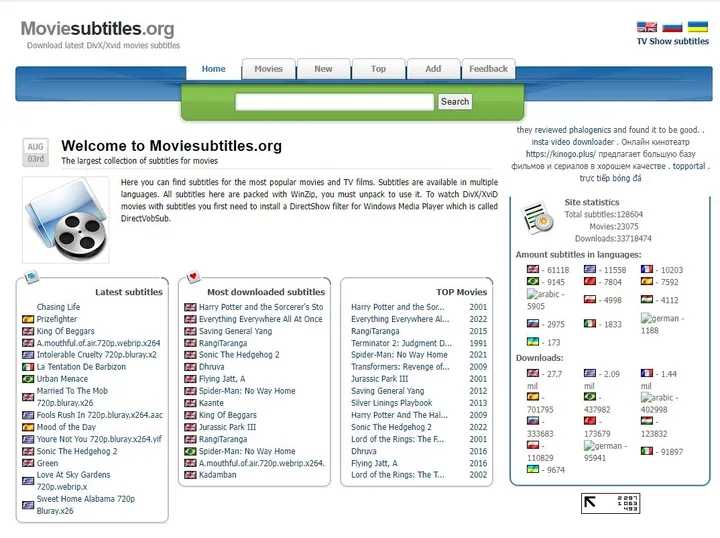Select the Ukrainian flag icon in the header

click(x=698, y=27)
